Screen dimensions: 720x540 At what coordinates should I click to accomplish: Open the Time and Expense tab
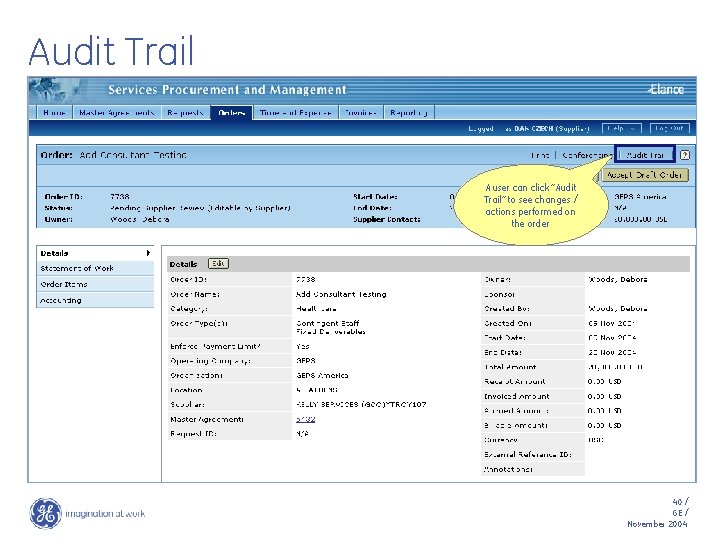295,112
